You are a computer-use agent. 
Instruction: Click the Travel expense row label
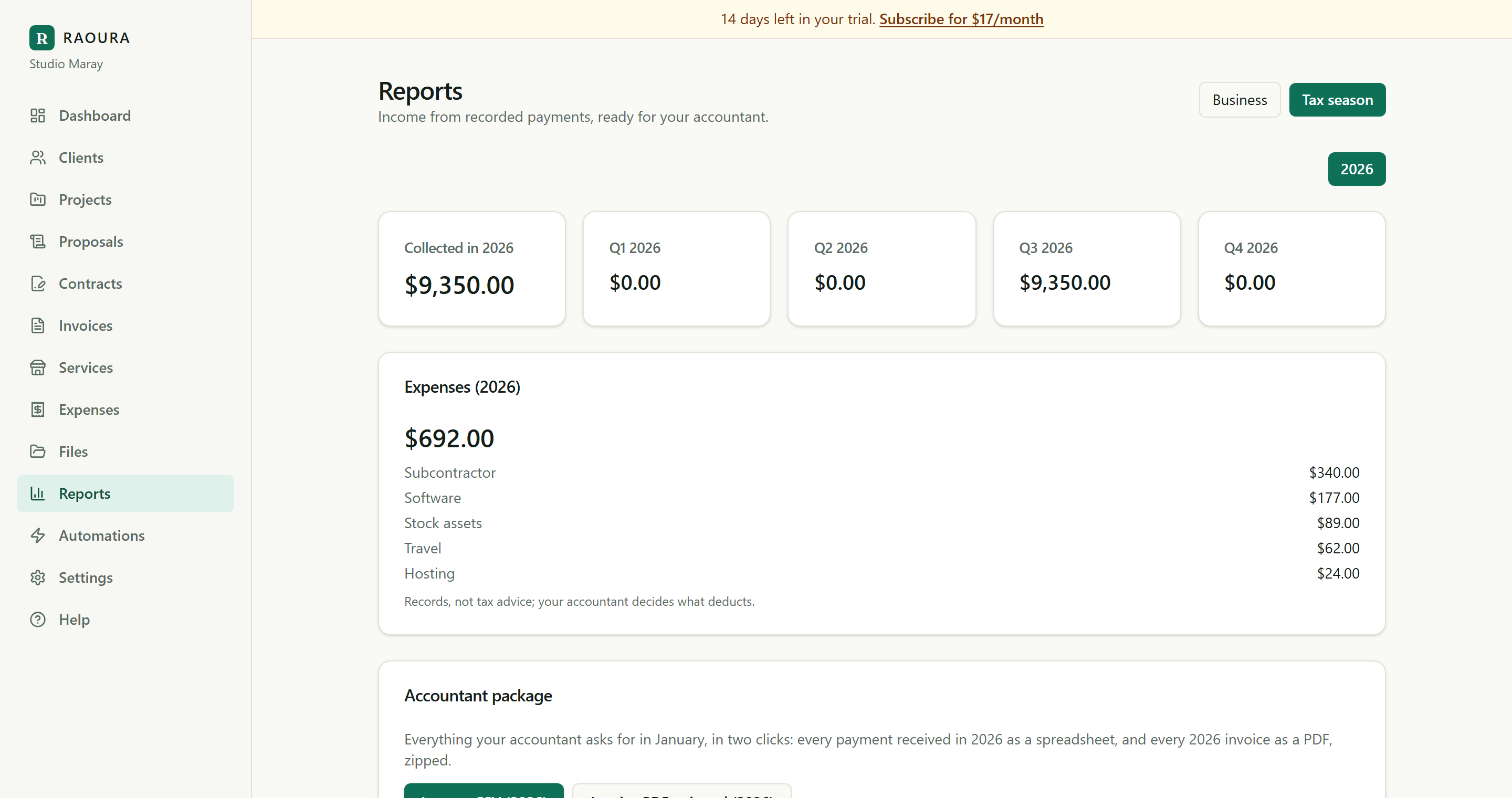pos(423,549)
